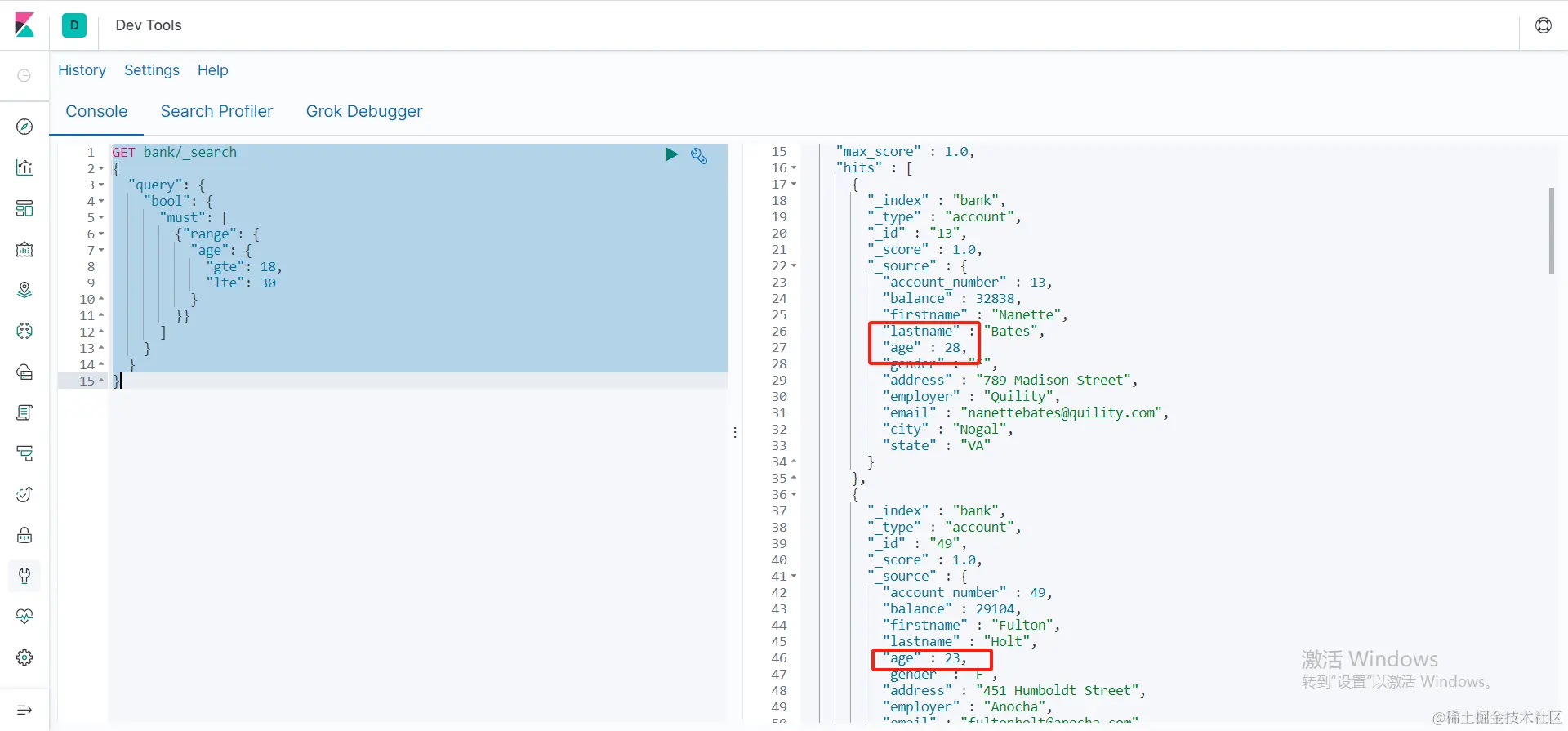Image resolution: width=1568 pixels, height=731 pixels.
Task: Click the "firstname" : "Nanette" output line
Action: pyautogui.click(x=975, y=315)
